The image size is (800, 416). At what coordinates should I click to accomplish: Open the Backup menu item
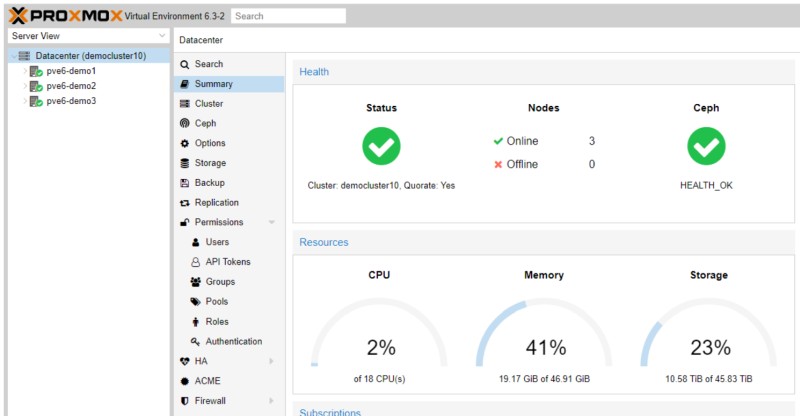(229, 183)
